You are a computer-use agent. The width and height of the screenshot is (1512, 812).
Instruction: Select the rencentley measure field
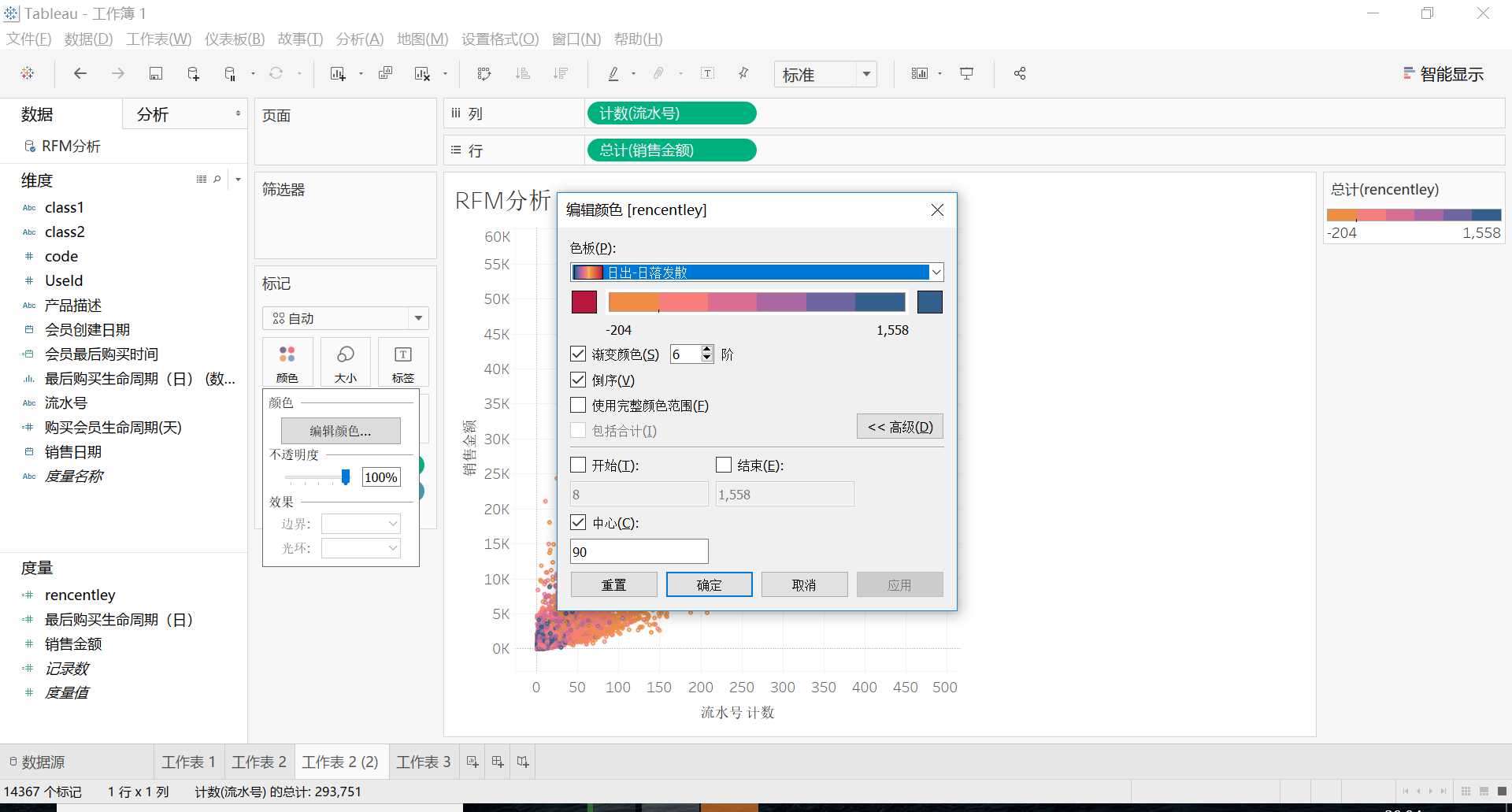click(80, 595)
